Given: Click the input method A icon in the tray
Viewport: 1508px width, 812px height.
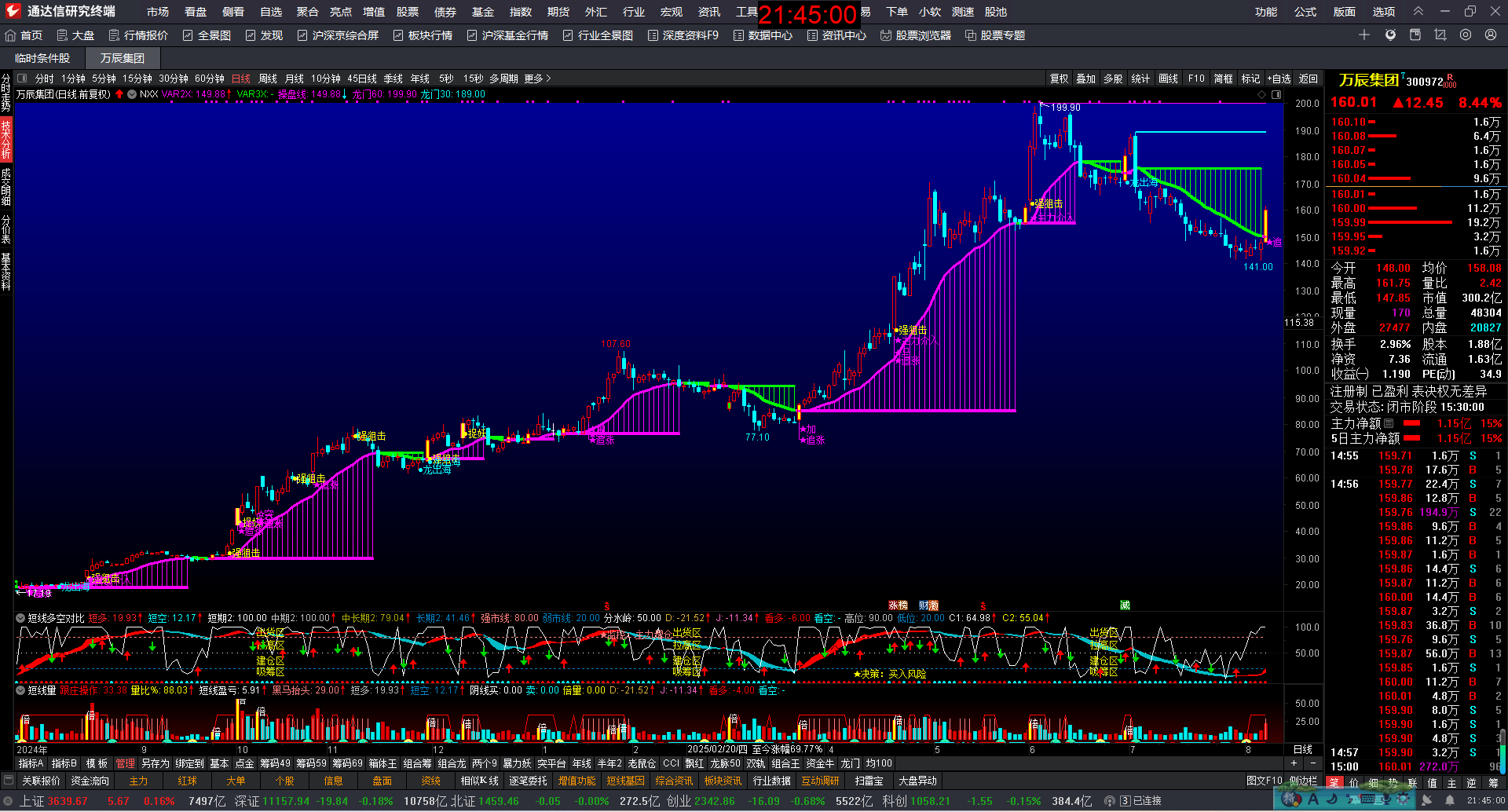Looking at the screenshot, I should [1312, 799].
